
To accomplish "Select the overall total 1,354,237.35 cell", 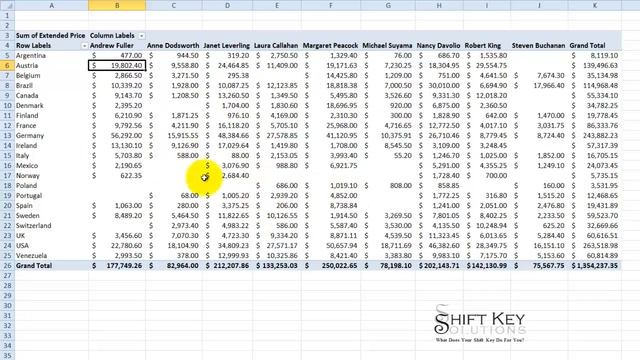I will coord(595,266).
